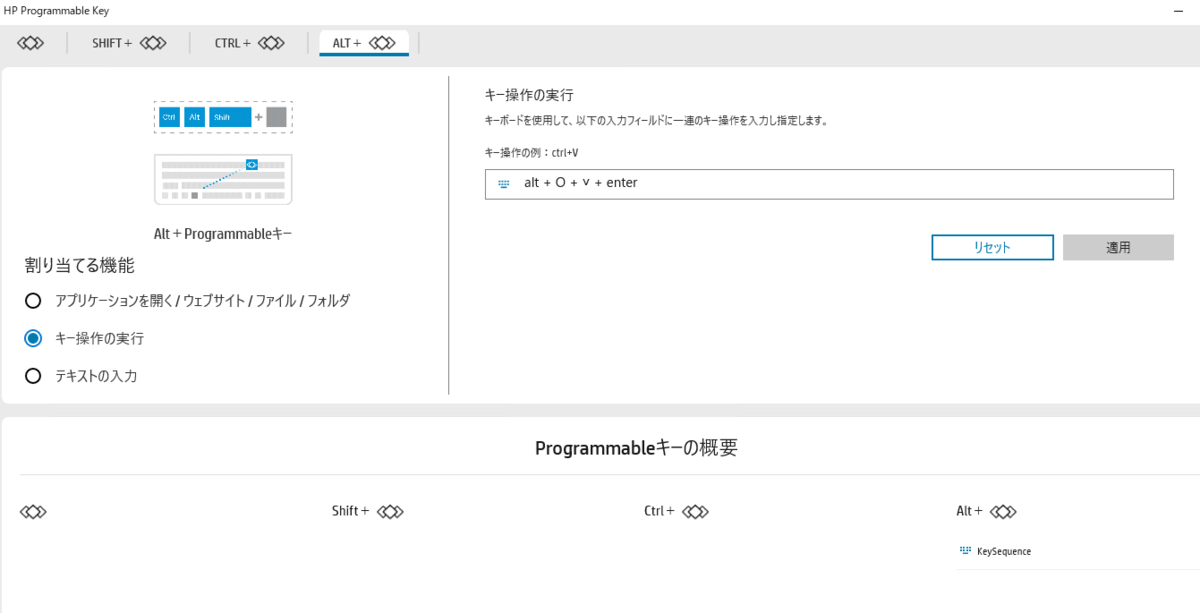Click the 割り当てる機能 heading
This screenshot has height=613, width=1200.
[79, 265]
